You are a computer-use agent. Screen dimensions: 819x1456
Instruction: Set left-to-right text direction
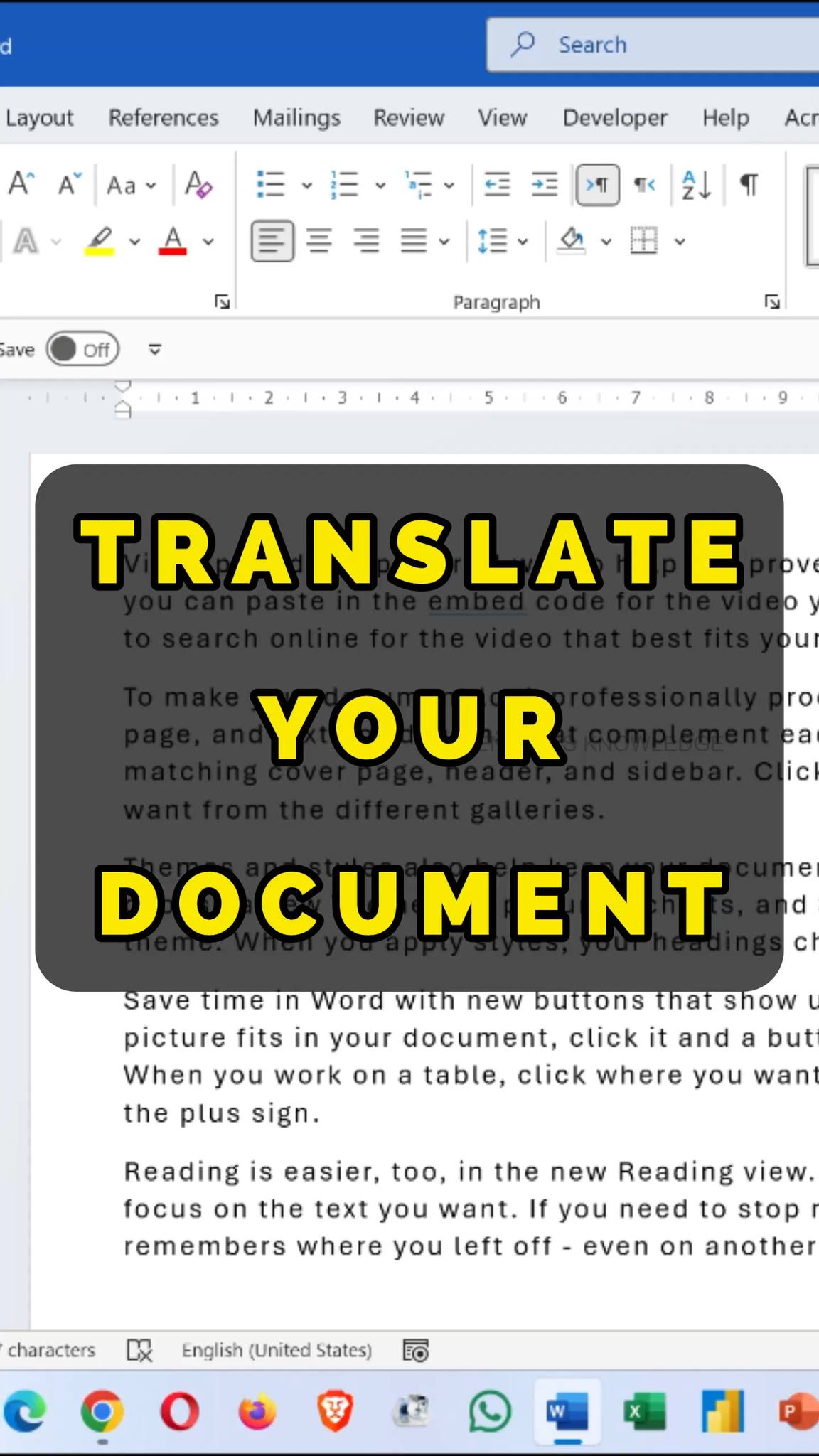(597, 185)
